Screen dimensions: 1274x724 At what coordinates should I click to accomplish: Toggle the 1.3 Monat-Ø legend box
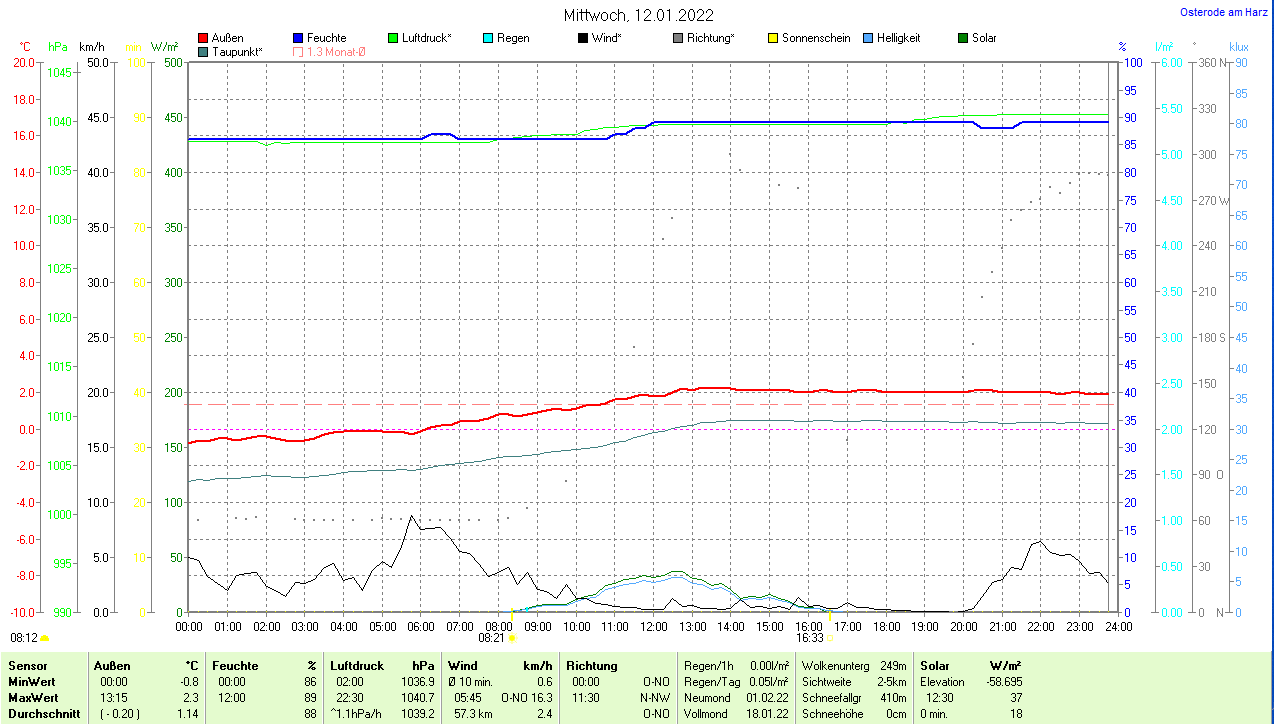pos(298,51)
